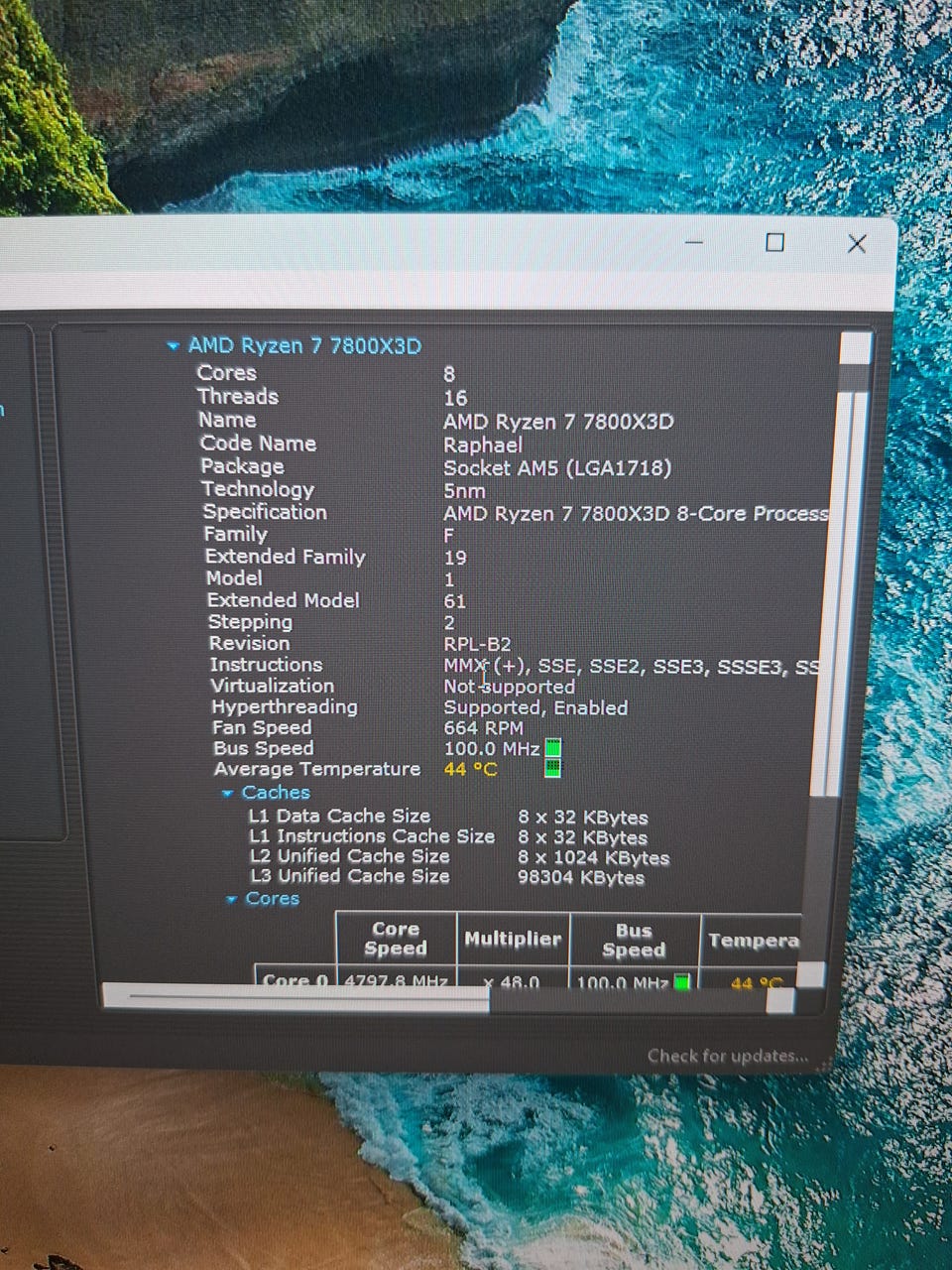Select the 98304 KBytes value

pos(580,877)
